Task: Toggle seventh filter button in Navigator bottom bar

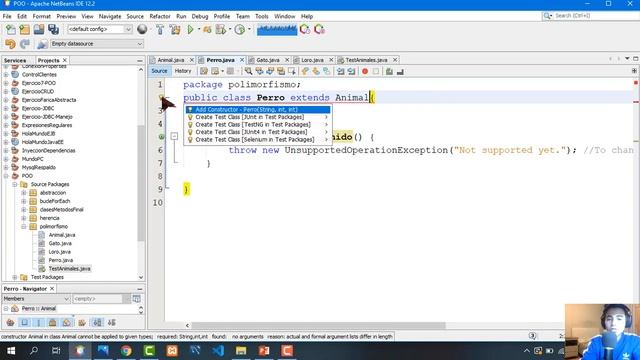Action: coord(97,322)
